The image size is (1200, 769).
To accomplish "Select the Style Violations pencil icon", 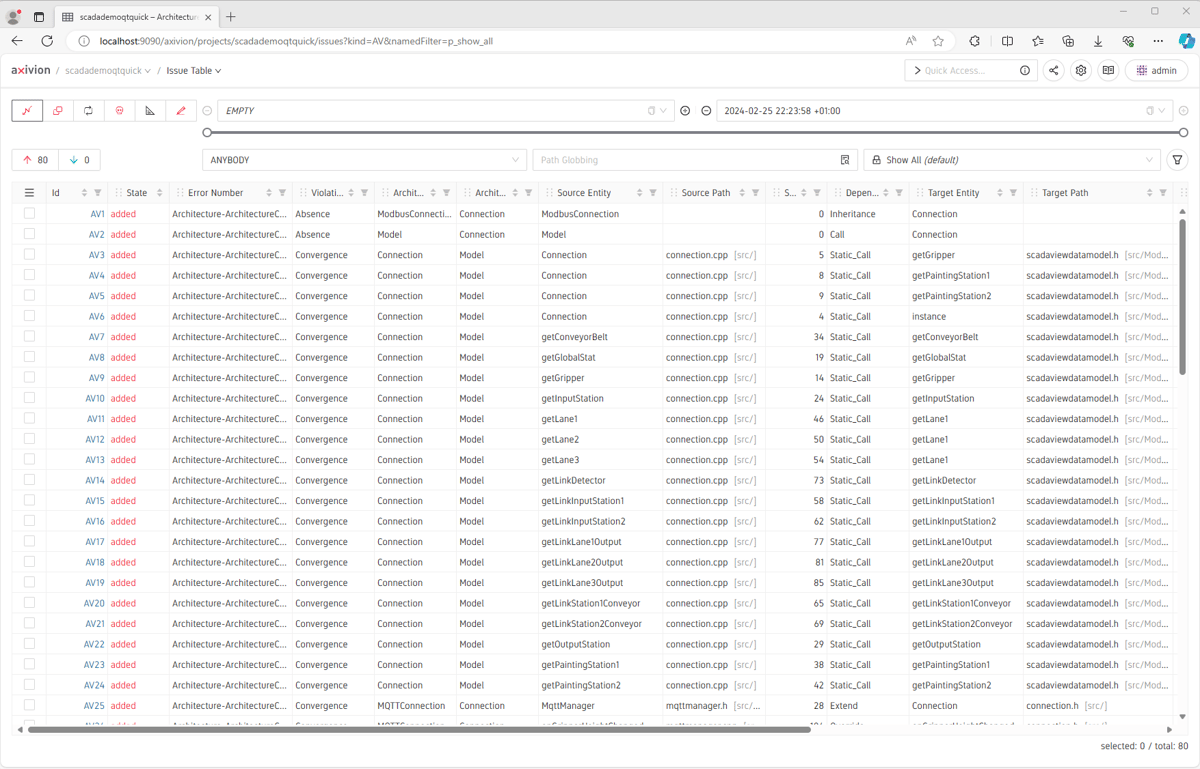I will 181,111.
